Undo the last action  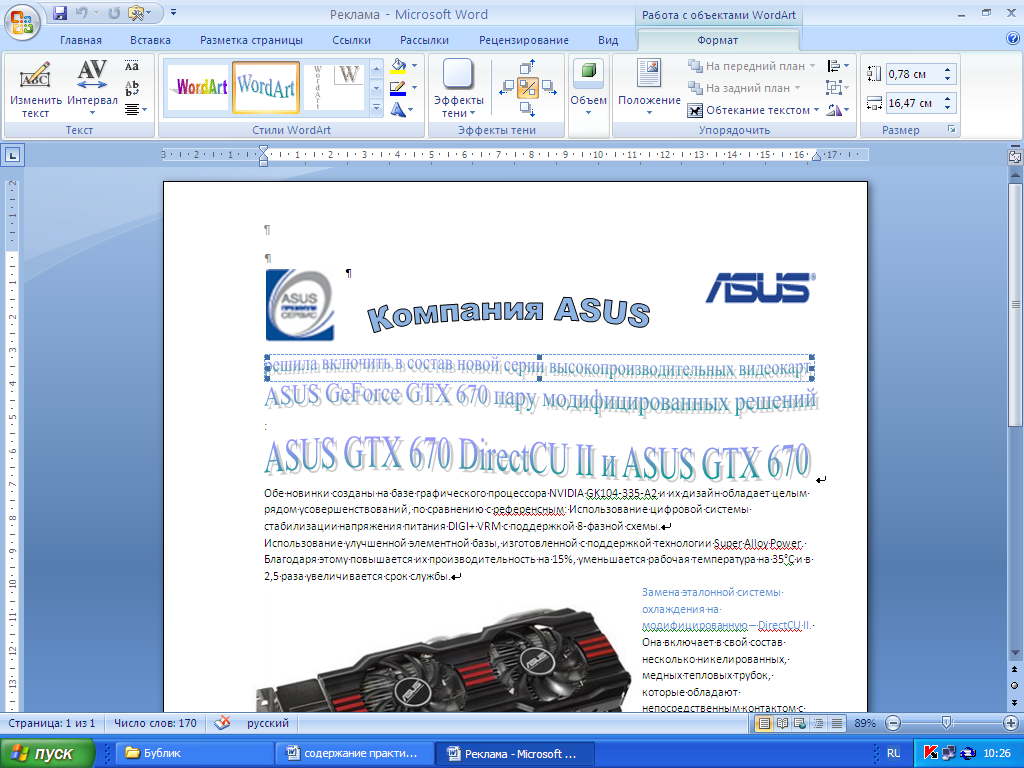tap(82, 12)
